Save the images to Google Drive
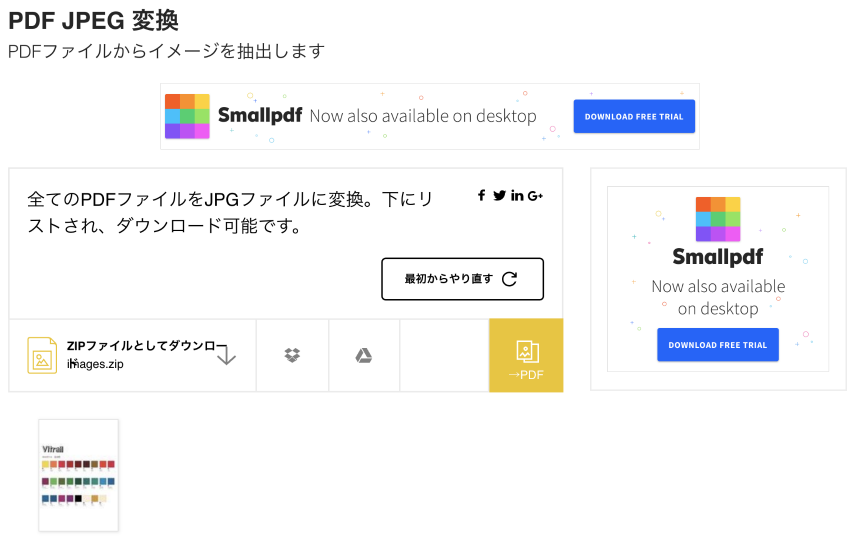858x541 pixels. coord(364,355)
